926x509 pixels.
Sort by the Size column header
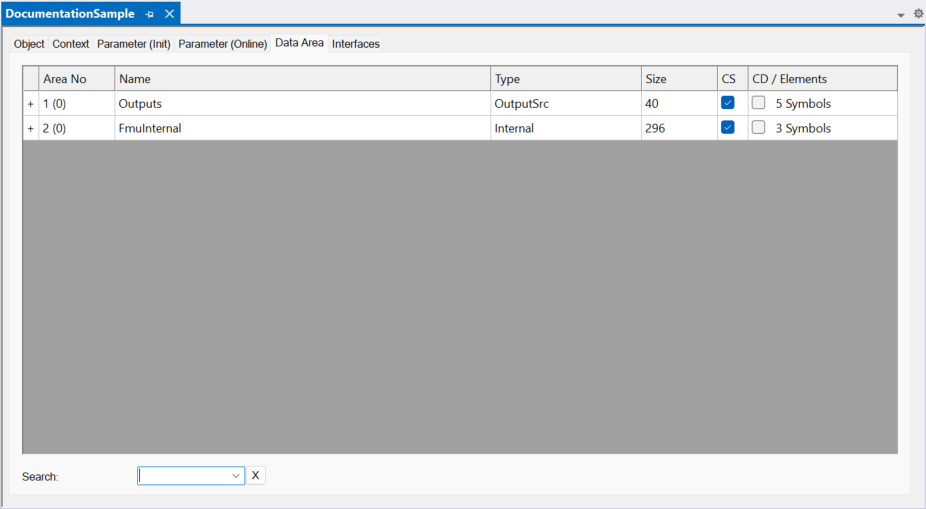(x=679, y=79)
